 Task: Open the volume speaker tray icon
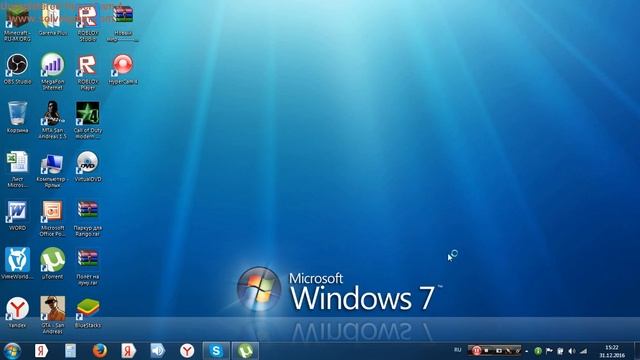(x=572, y=351)
